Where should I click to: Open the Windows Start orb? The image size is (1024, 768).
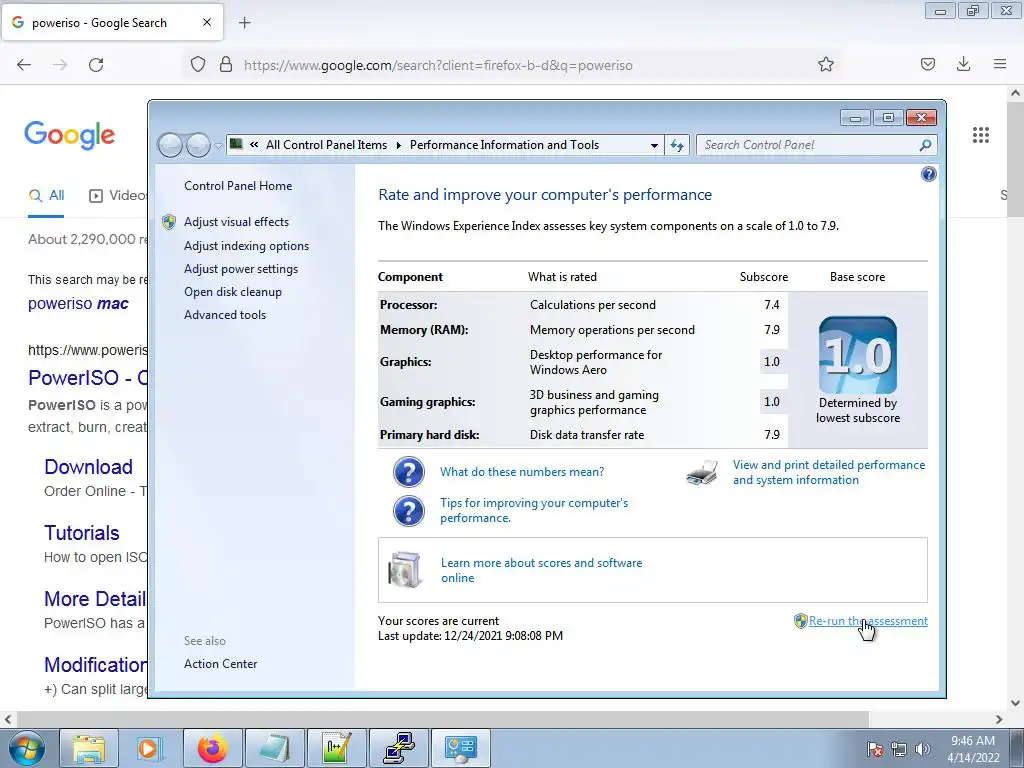pos(27,748)
